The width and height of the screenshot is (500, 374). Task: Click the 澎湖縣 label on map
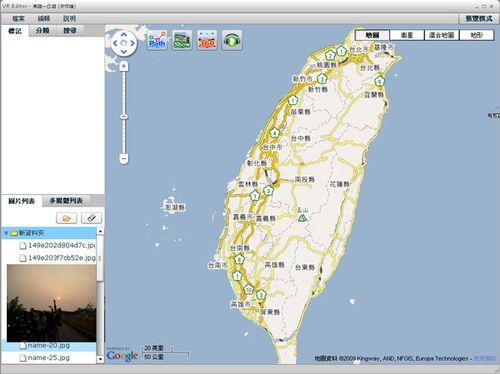(175, 207)
